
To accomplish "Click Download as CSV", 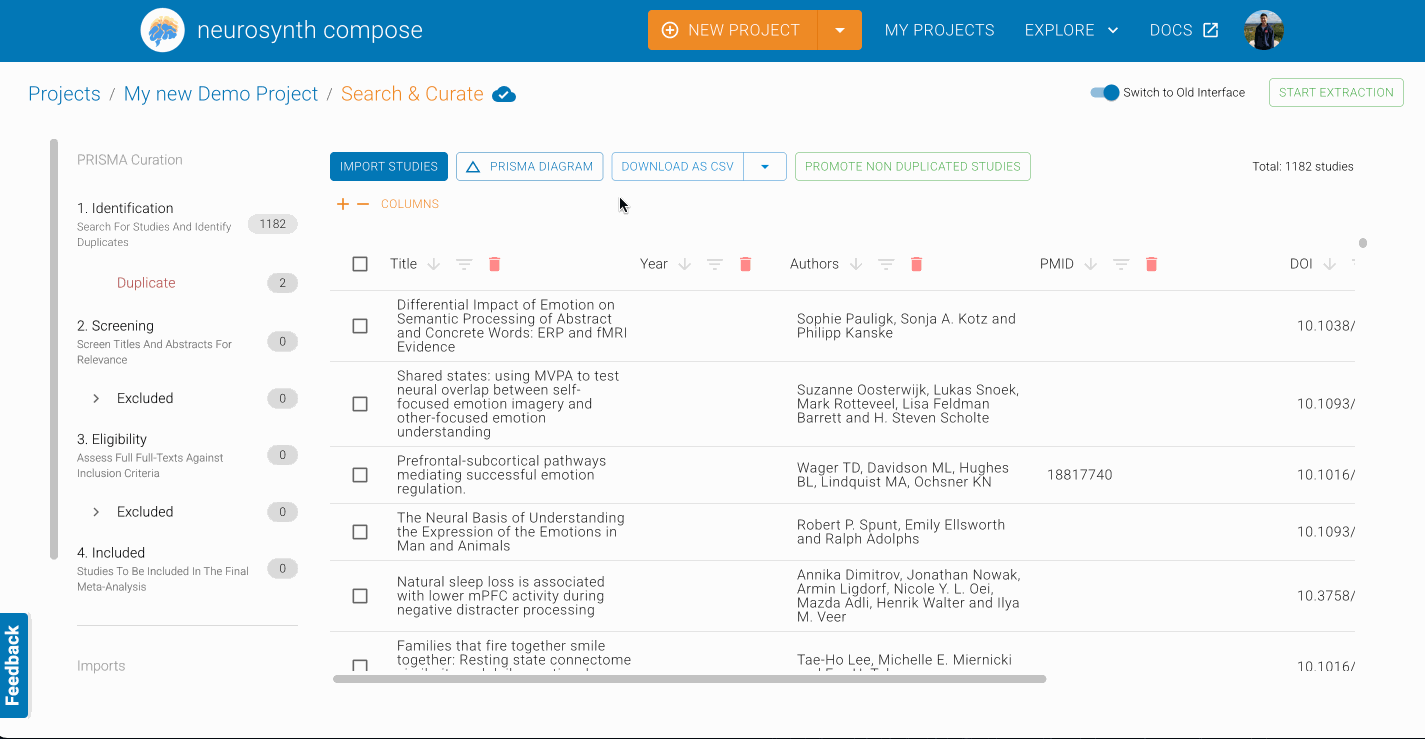I will pyautogui.click(x=678, y=167).
